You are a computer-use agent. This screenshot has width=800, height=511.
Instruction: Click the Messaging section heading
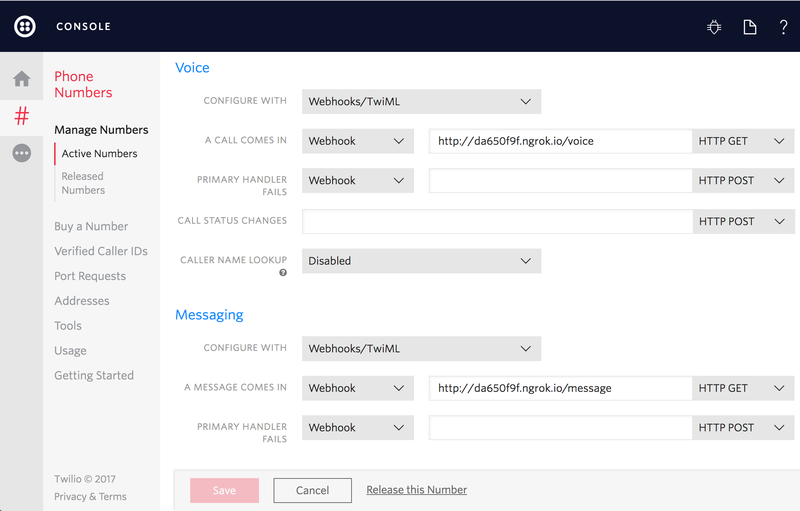[x=209, y=315]
